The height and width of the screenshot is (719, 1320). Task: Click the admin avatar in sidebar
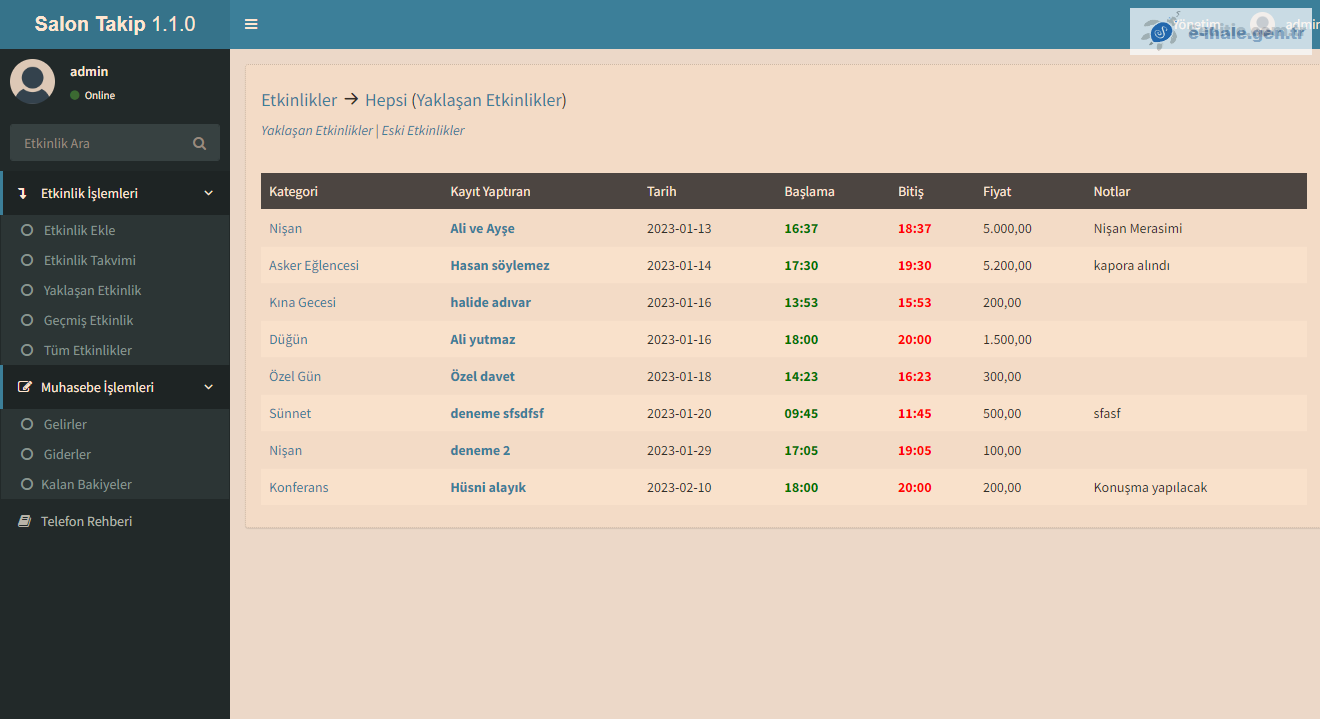coord(32,82)
